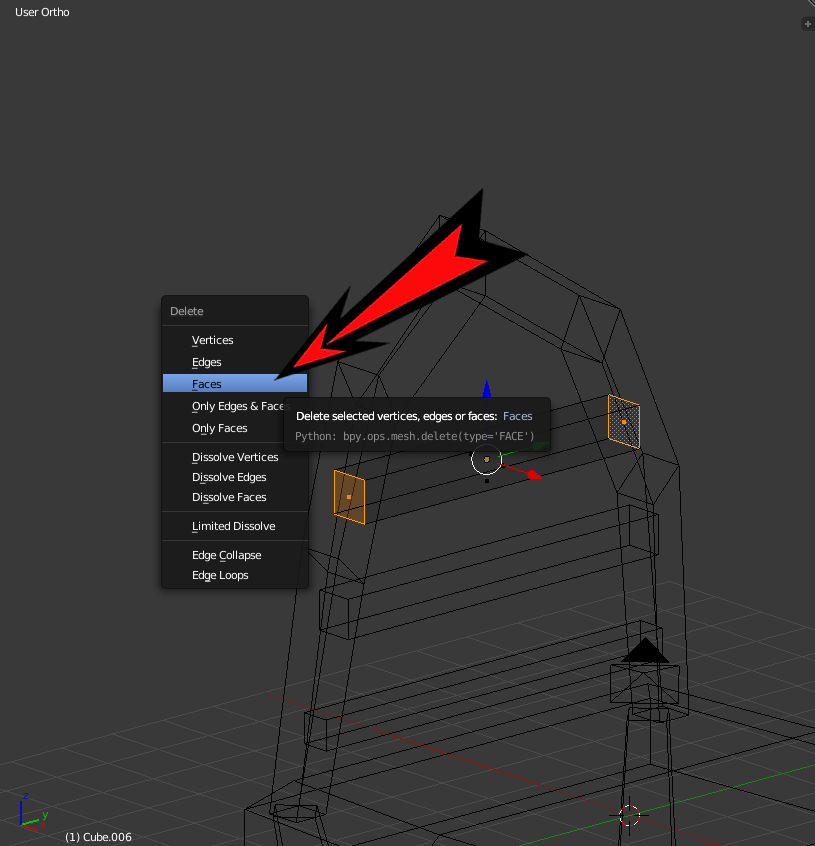
Task: Select Edge Loops from Delete menu
Action: click(235, 575)
